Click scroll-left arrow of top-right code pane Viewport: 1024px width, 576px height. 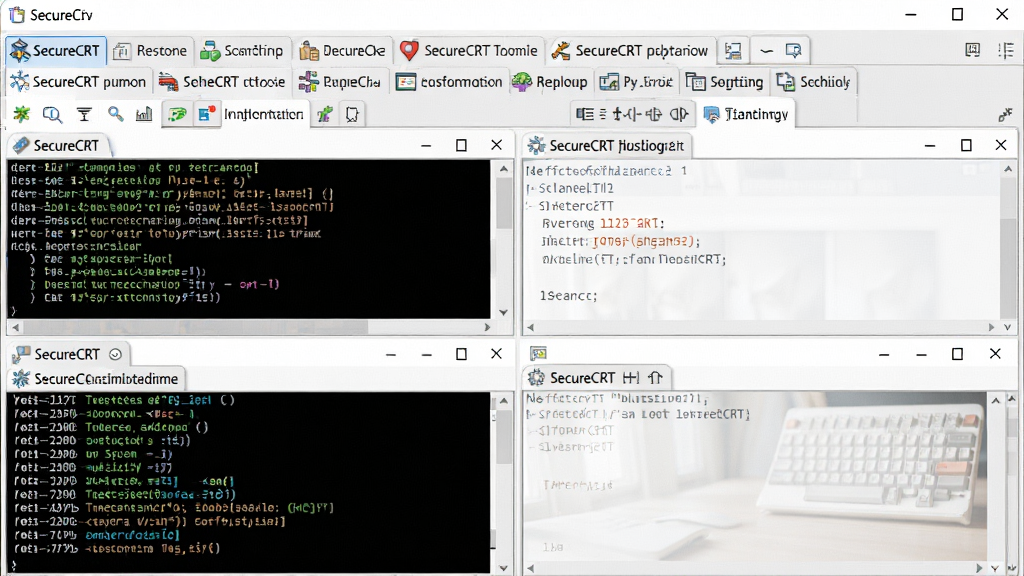(530, 327)
